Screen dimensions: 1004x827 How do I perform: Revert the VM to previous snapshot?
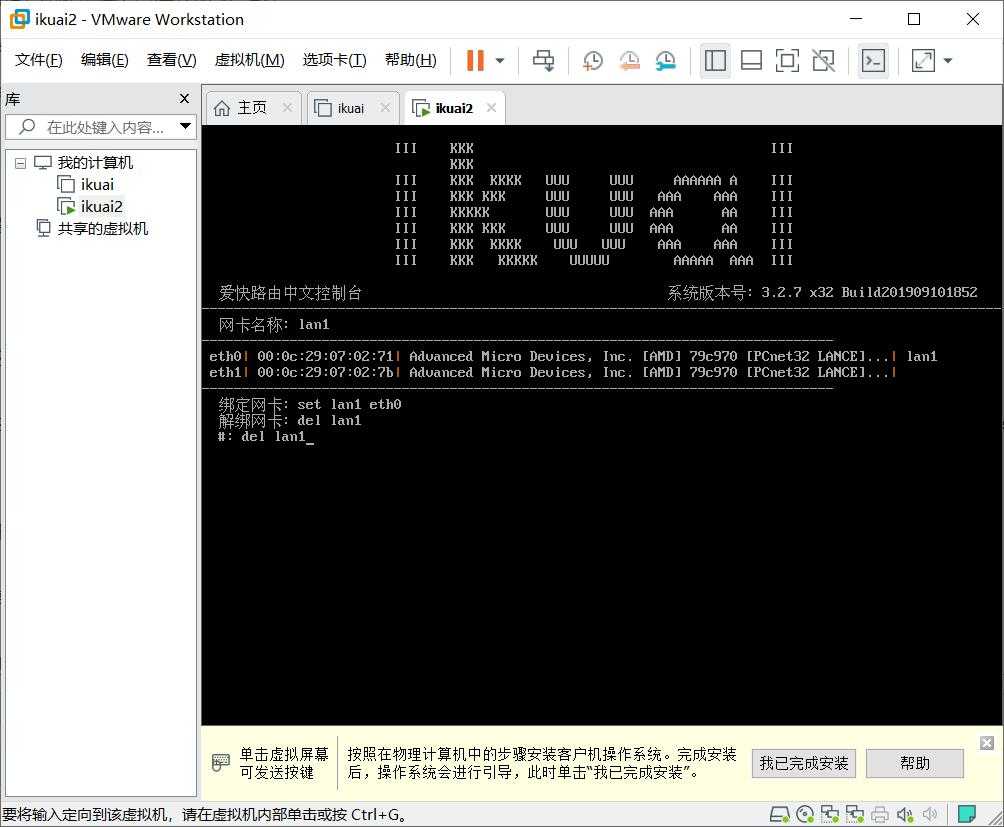(629, 61)
